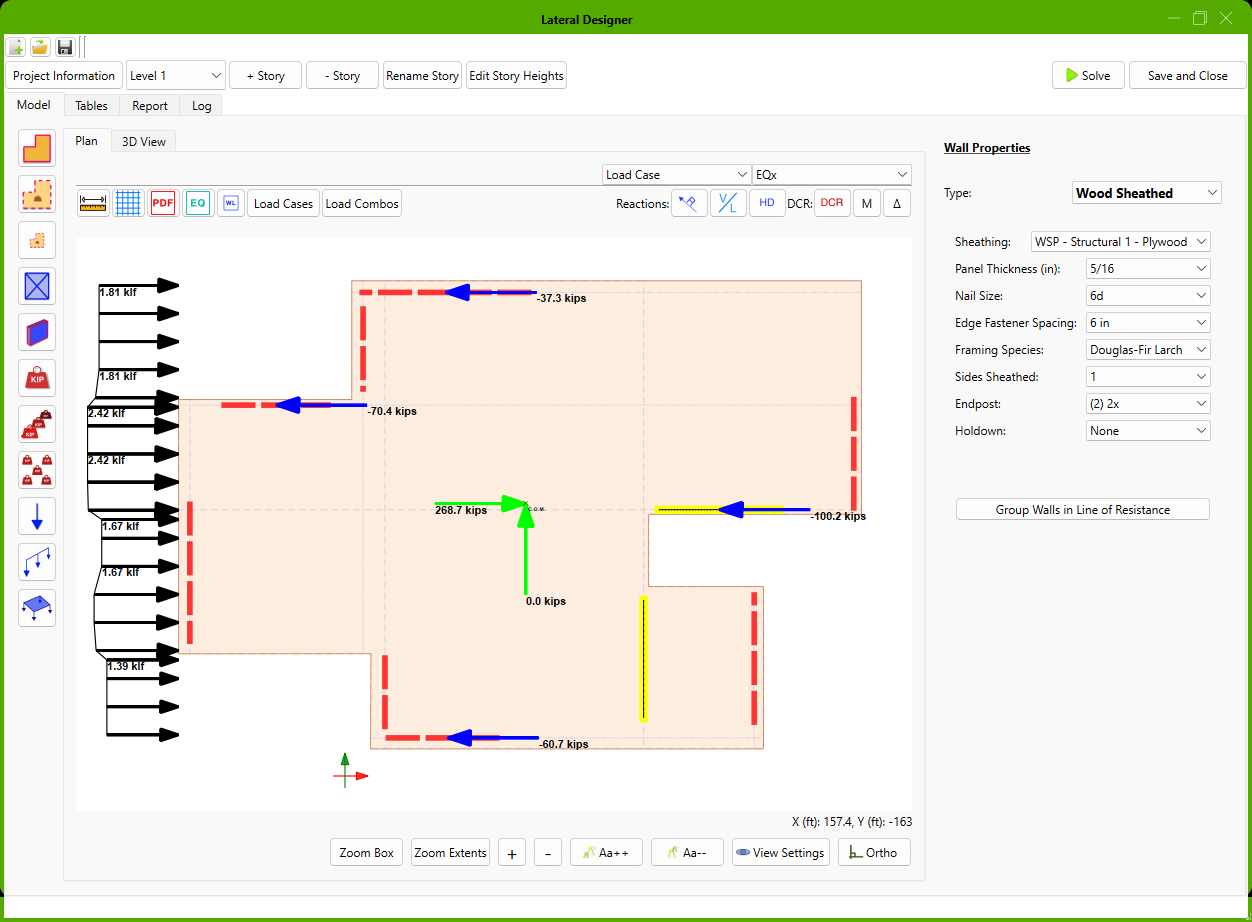The width and height of the screenshot is (1252, 922).
Task: Toggle the V/L unit shear display
Action: (728, 203)
